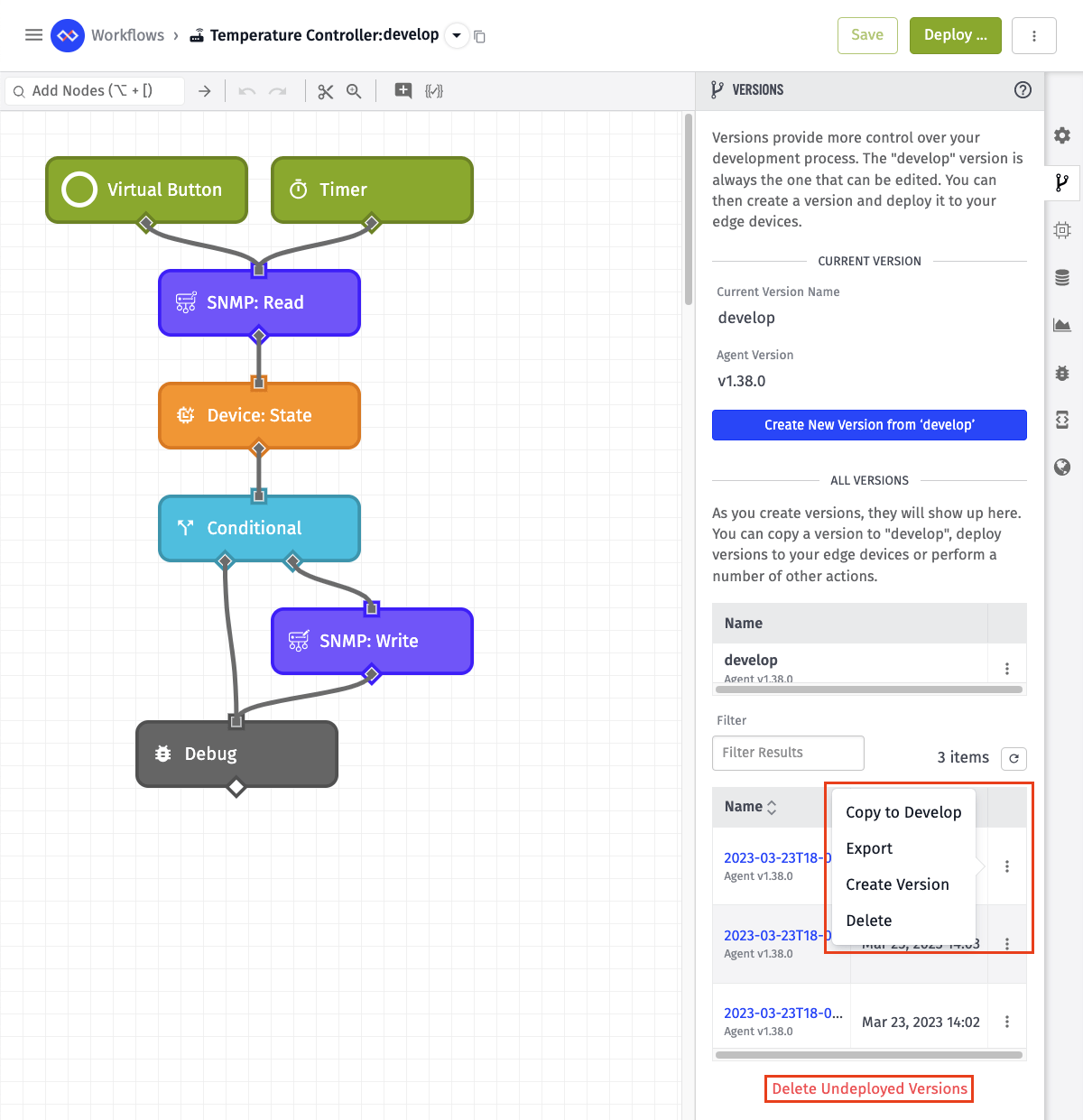Image resolution: width=1083 pixels, height=1120 pixels.
Task: Choose Copy to Develop menu item
Action: pyautogui.click(x=903, y=812)
